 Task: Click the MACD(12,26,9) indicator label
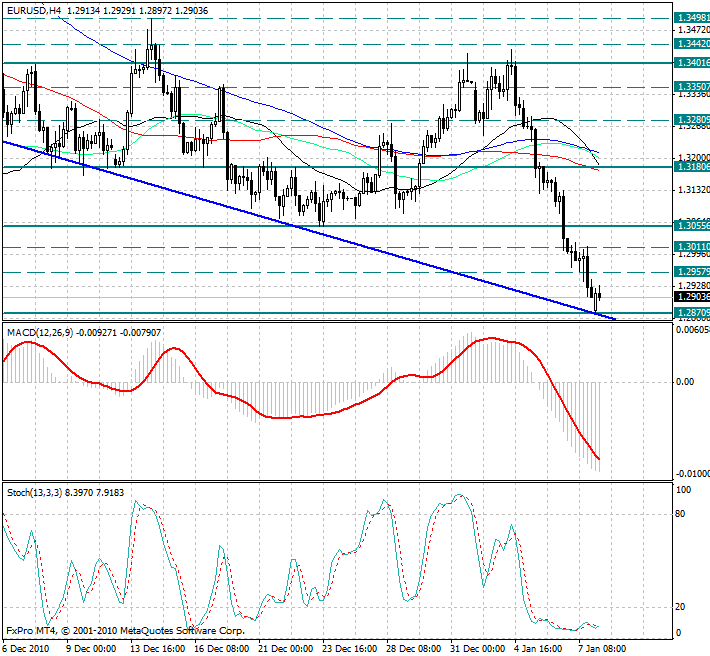(41, 331)
